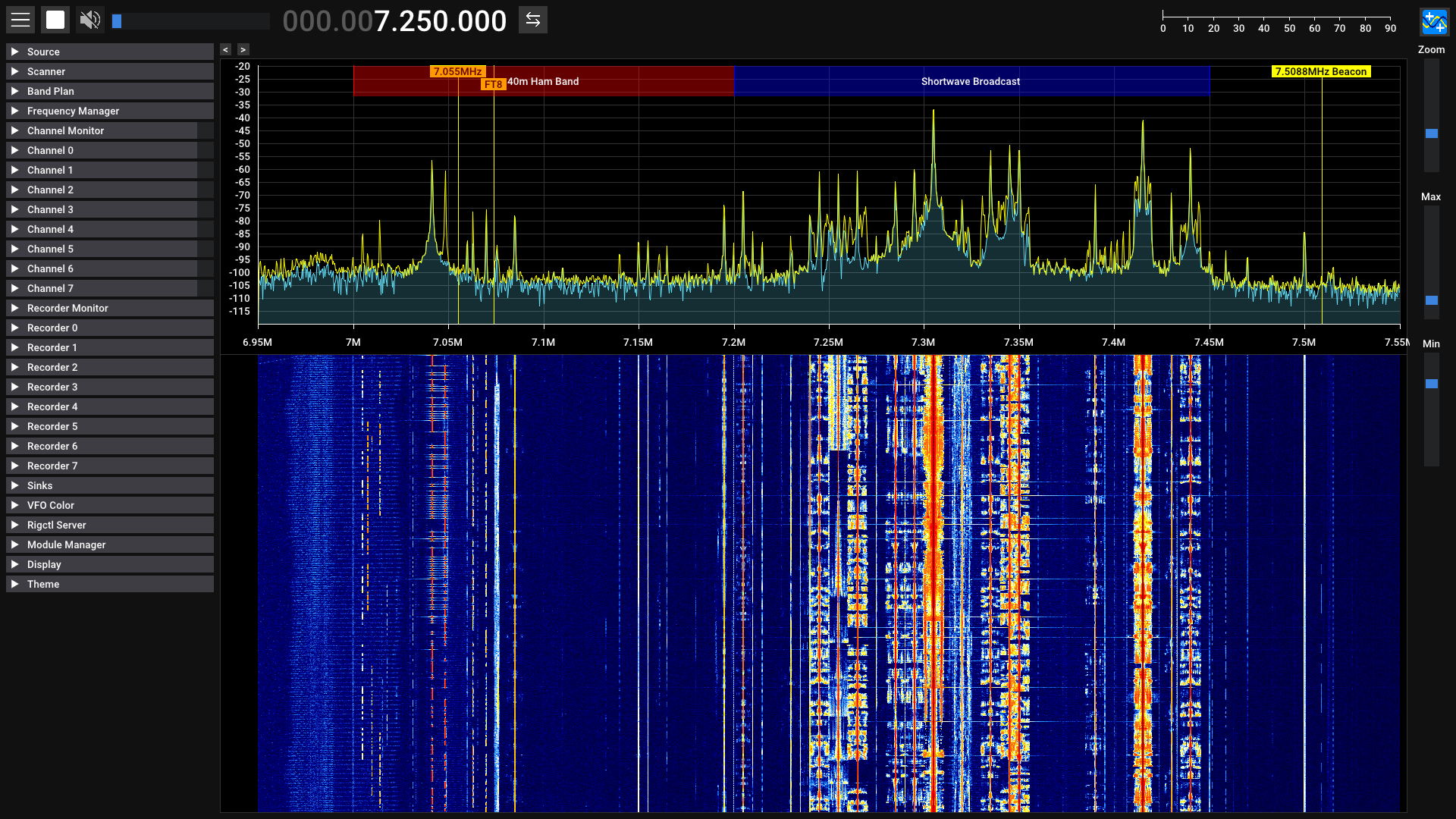Toggle the hamburger menu button
The height and width of the screenshot is (819, 1456).
(20, 20)
